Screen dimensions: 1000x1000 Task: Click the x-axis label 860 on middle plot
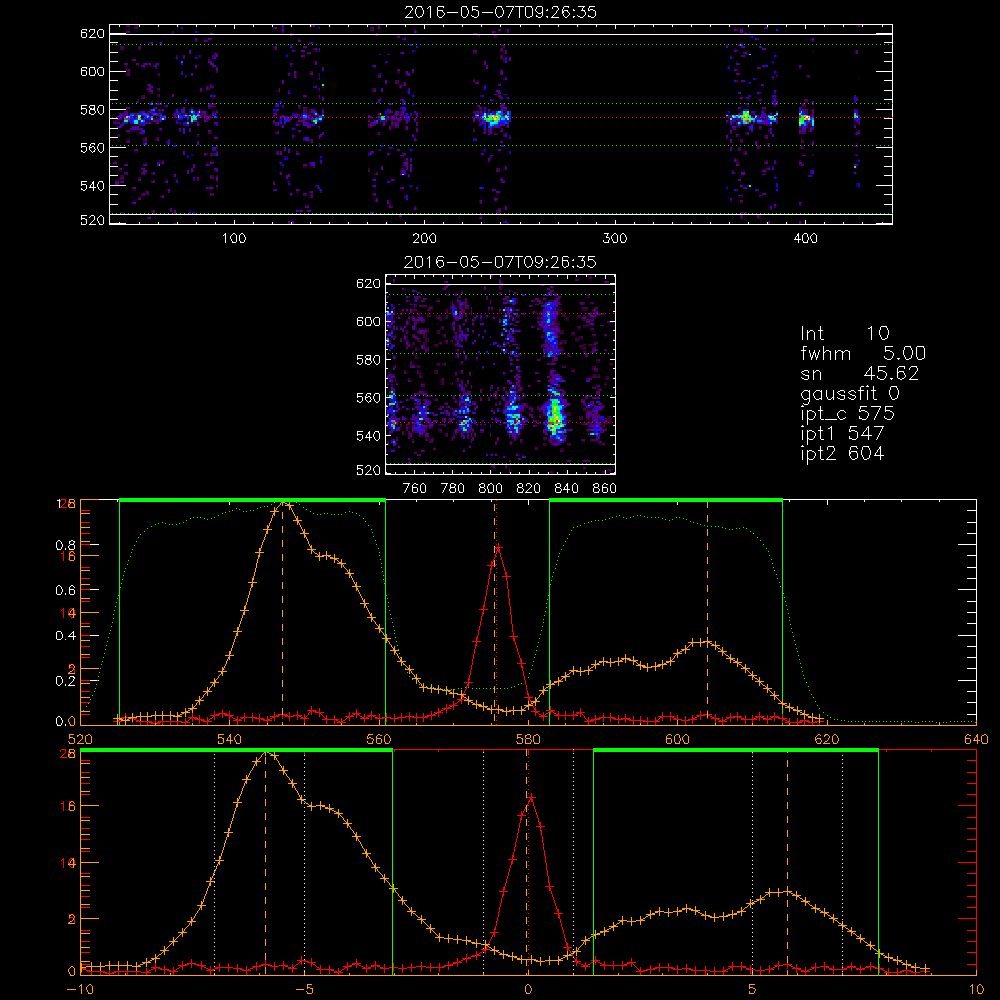click(605, 489)
